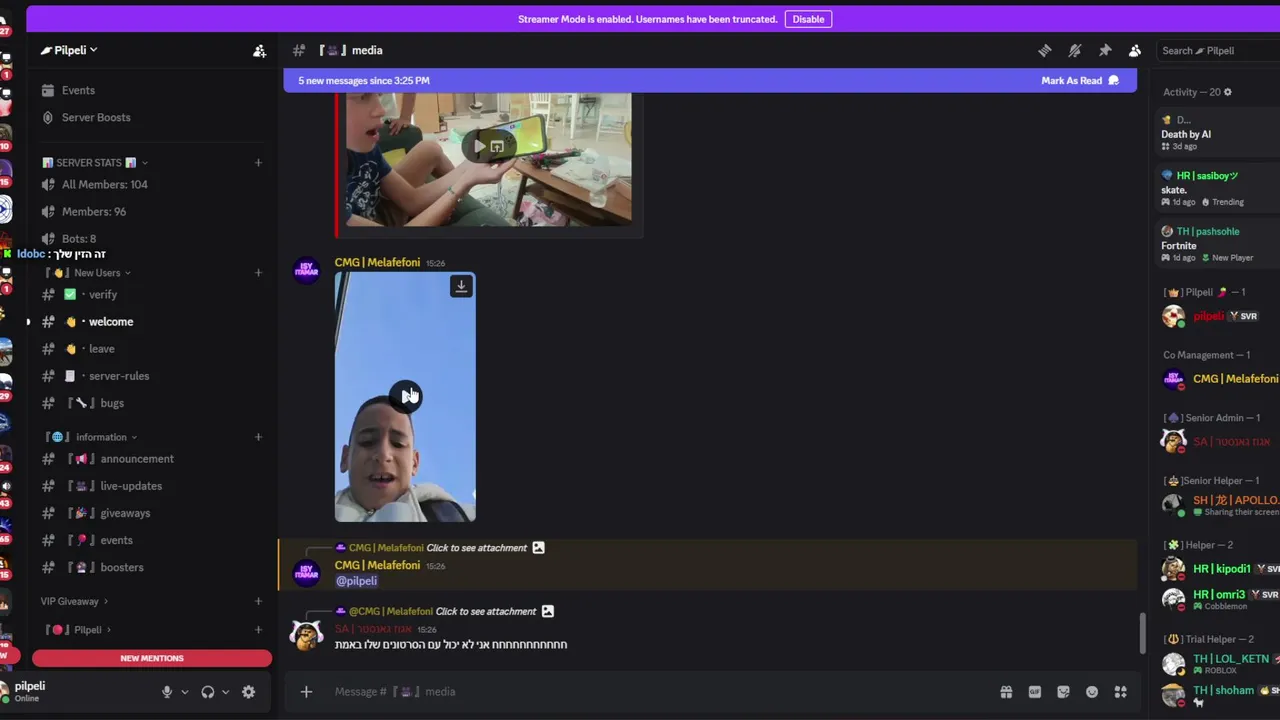Open the announcement channel
The image size is (1280, 720).
click(150, 458)
